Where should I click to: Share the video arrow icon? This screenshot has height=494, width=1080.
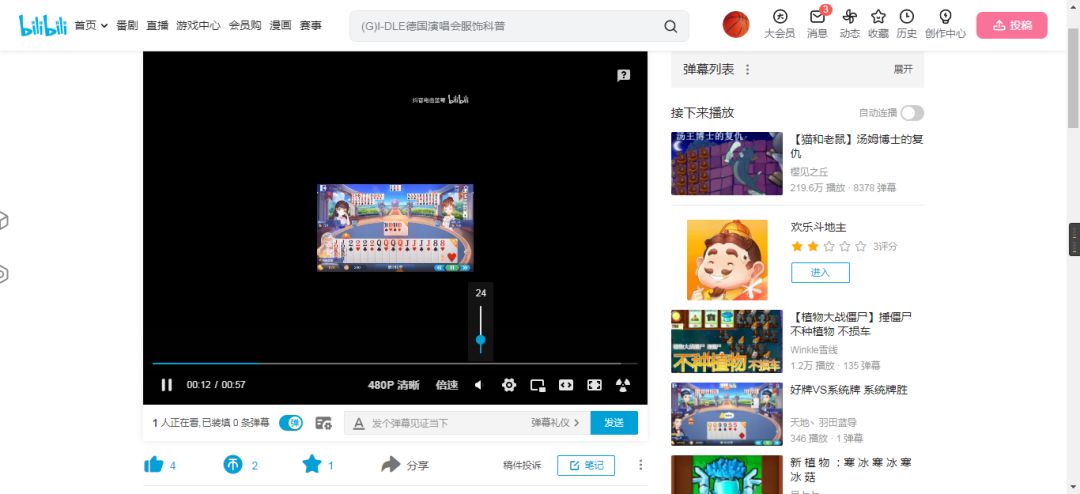(x=391, y=465)
